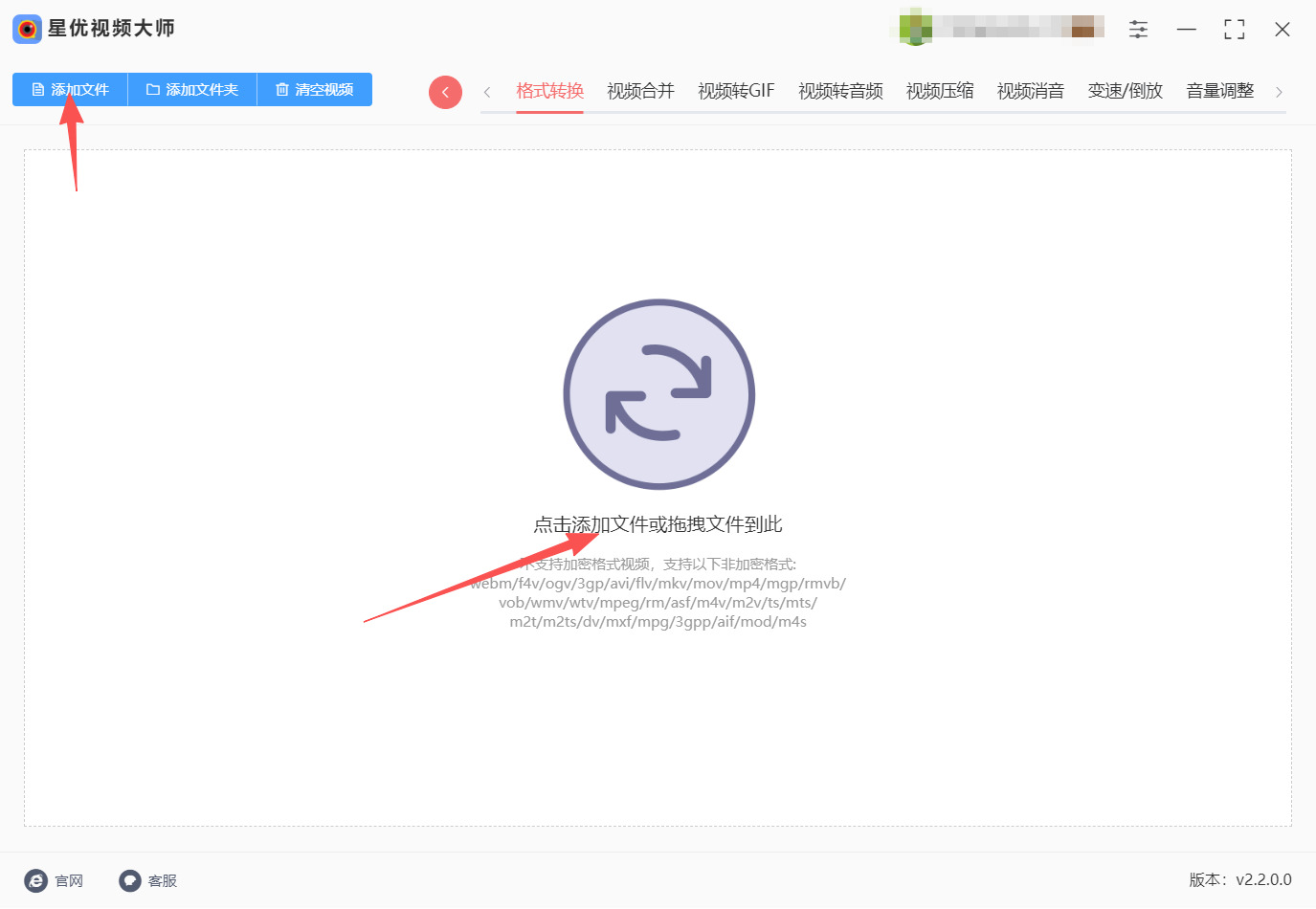Click the 星优视频大师 app logo
The height and width of the screenshot is (909, 1316).
[x=27, y=29]
